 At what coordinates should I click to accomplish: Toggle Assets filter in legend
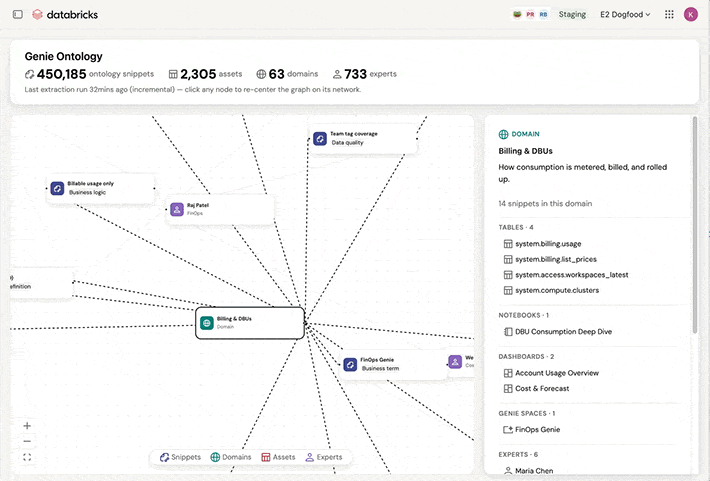click(278, 457)
